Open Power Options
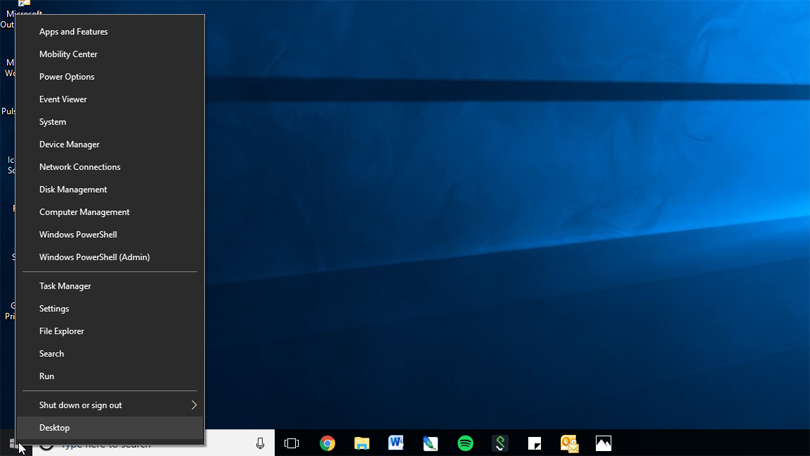The image size is (810, 456). pos(67,77)
